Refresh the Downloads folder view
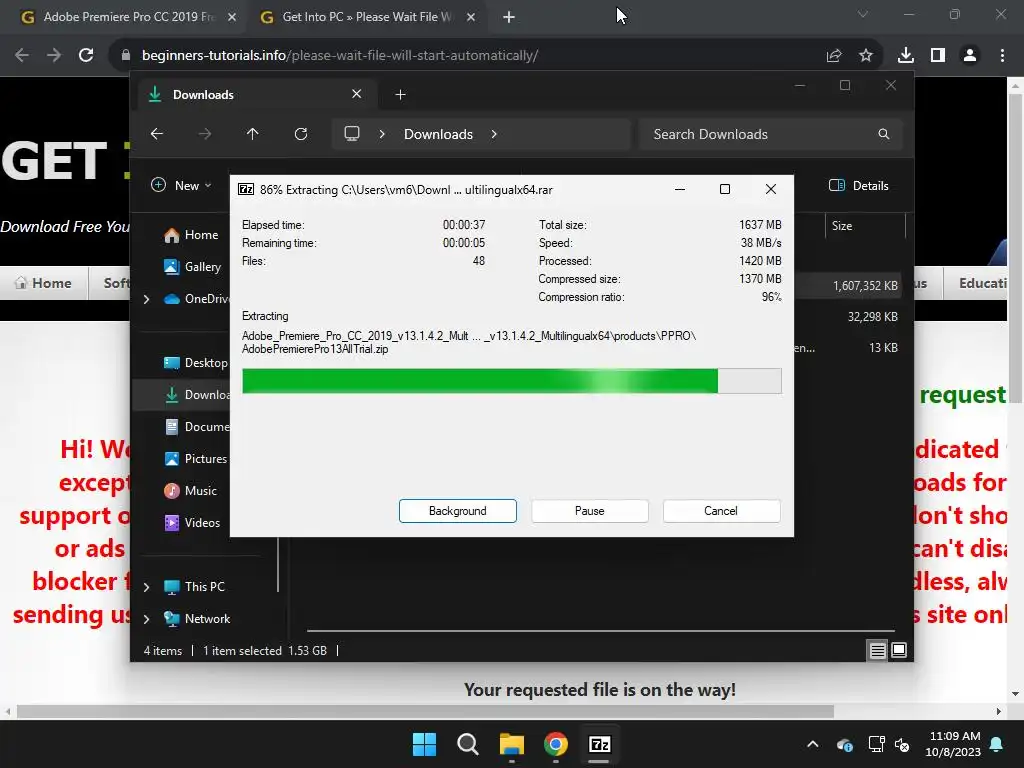The height and width of the screenshot is (768, 1024). (x=300, y=134)
